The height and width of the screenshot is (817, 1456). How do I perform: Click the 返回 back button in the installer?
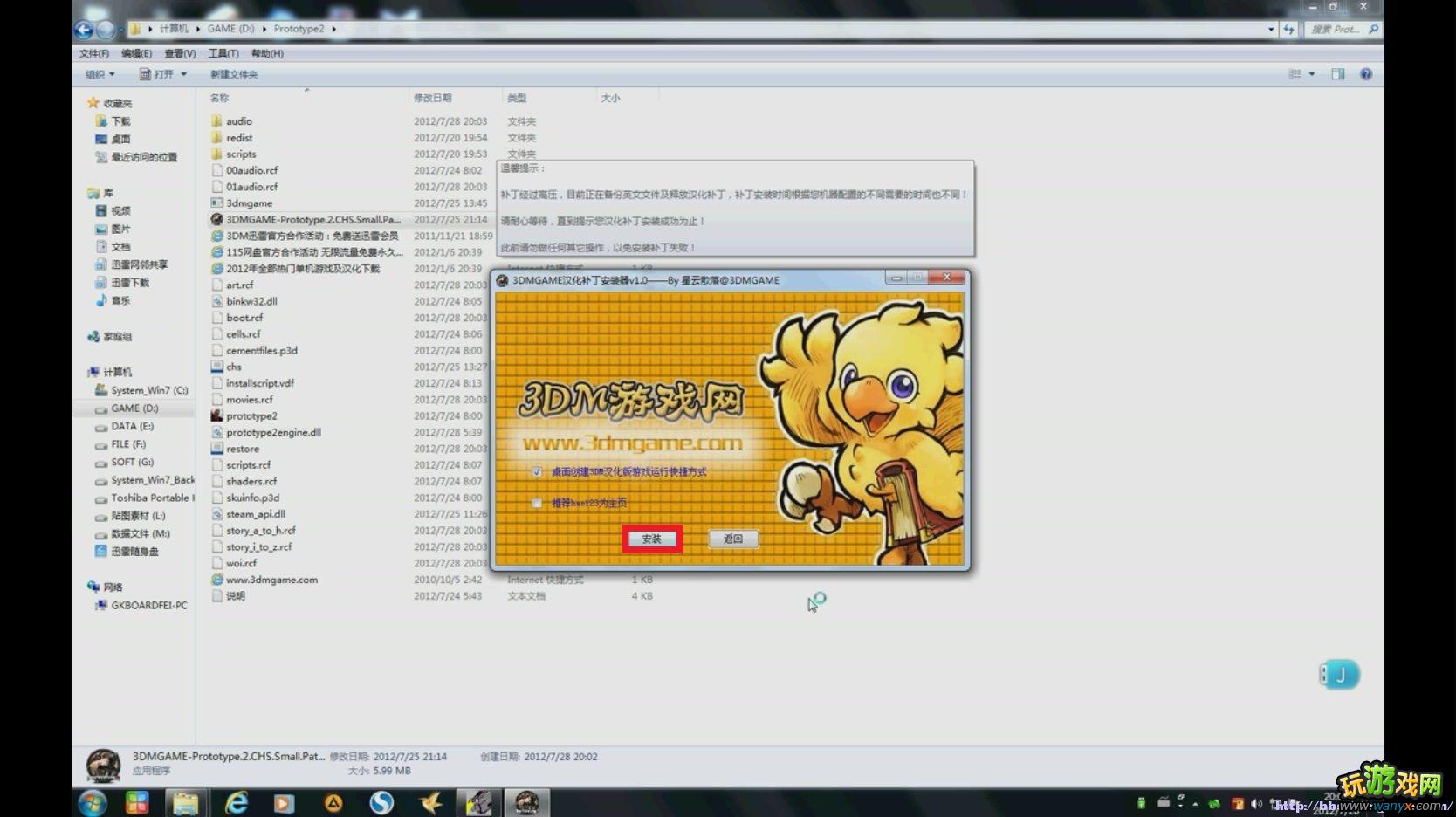tap(732, 539)
